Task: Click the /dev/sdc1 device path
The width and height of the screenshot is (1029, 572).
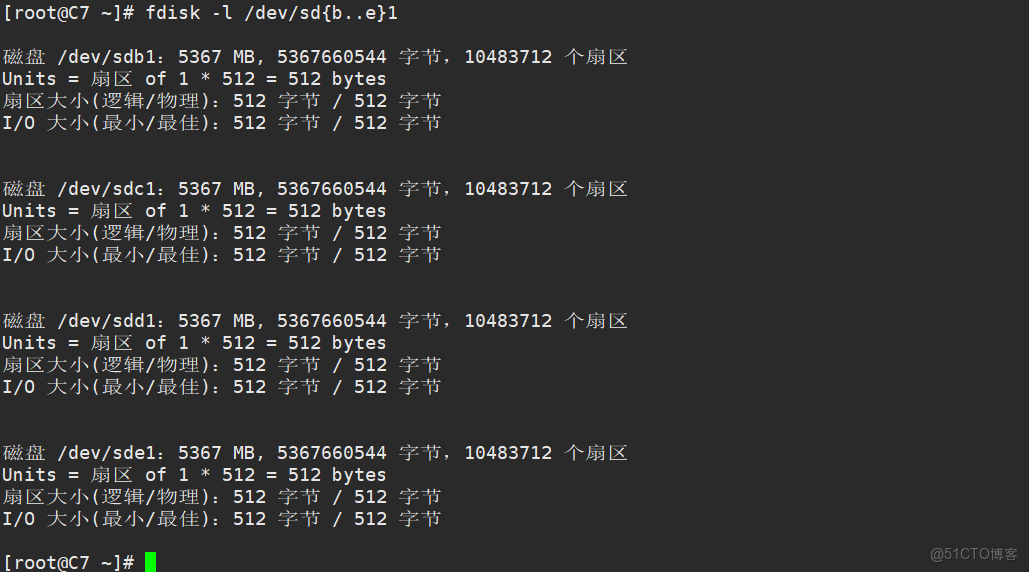Action: [112, 189]
